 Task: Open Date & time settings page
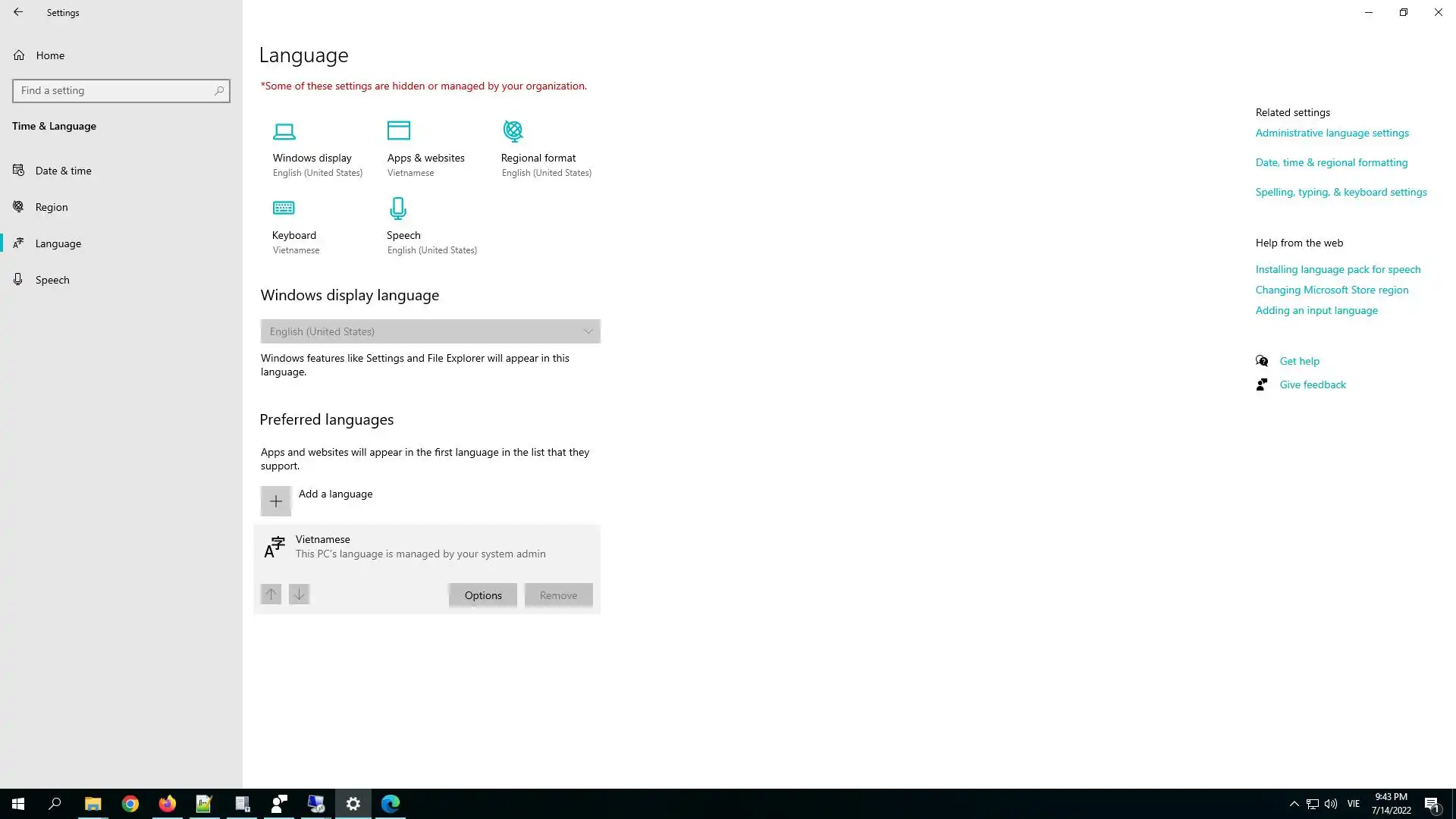[x=64, y=171]
